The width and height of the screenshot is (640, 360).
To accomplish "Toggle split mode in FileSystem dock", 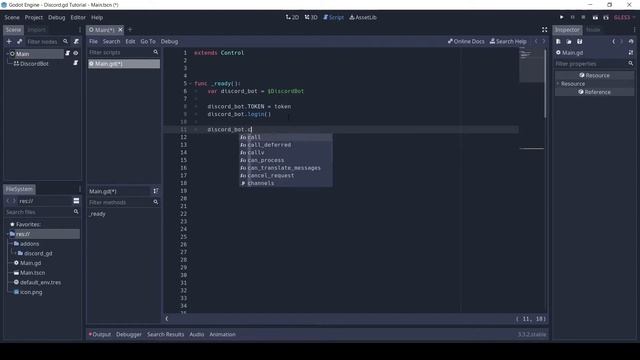I will pyautogui.click(x=76, y=201).
